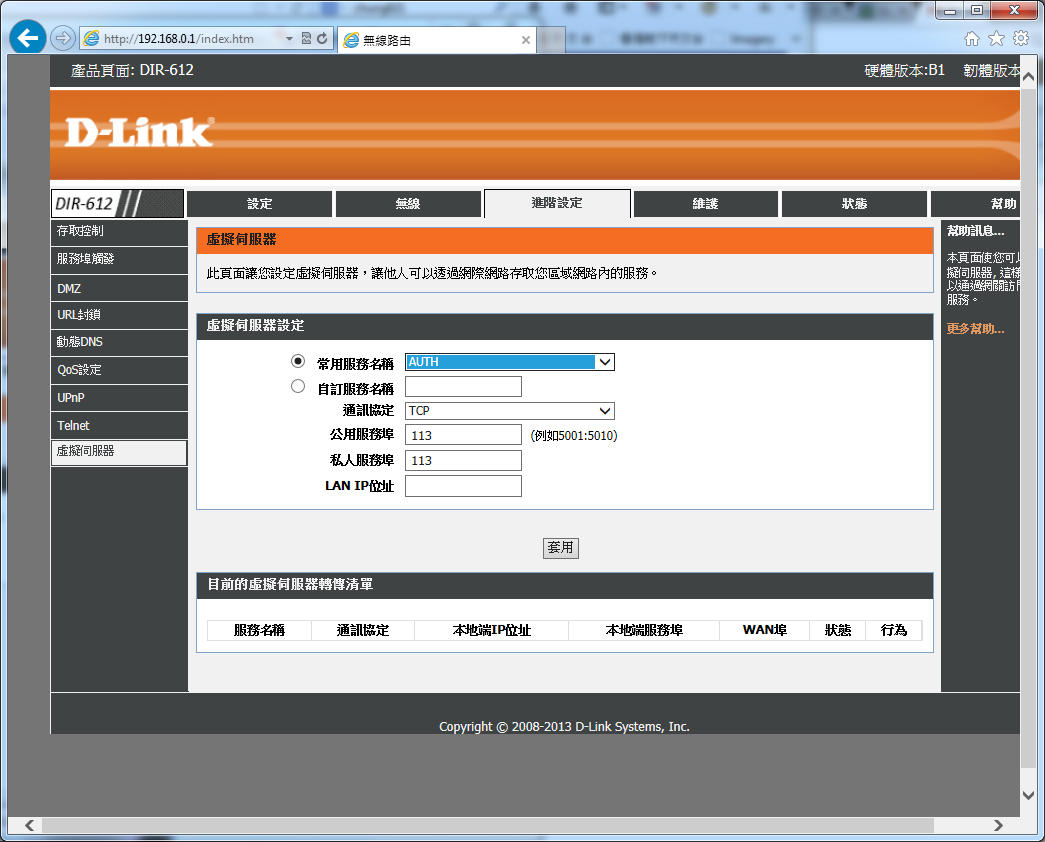This screenshot has width=1045, height=842.
Task: Click the vertical scrollbar down arrow
Action: pos(1029,795)
